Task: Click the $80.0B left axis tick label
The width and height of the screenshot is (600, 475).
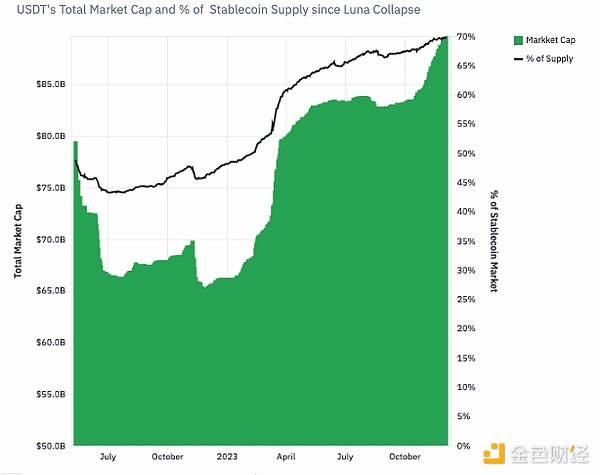Action: 50,136
